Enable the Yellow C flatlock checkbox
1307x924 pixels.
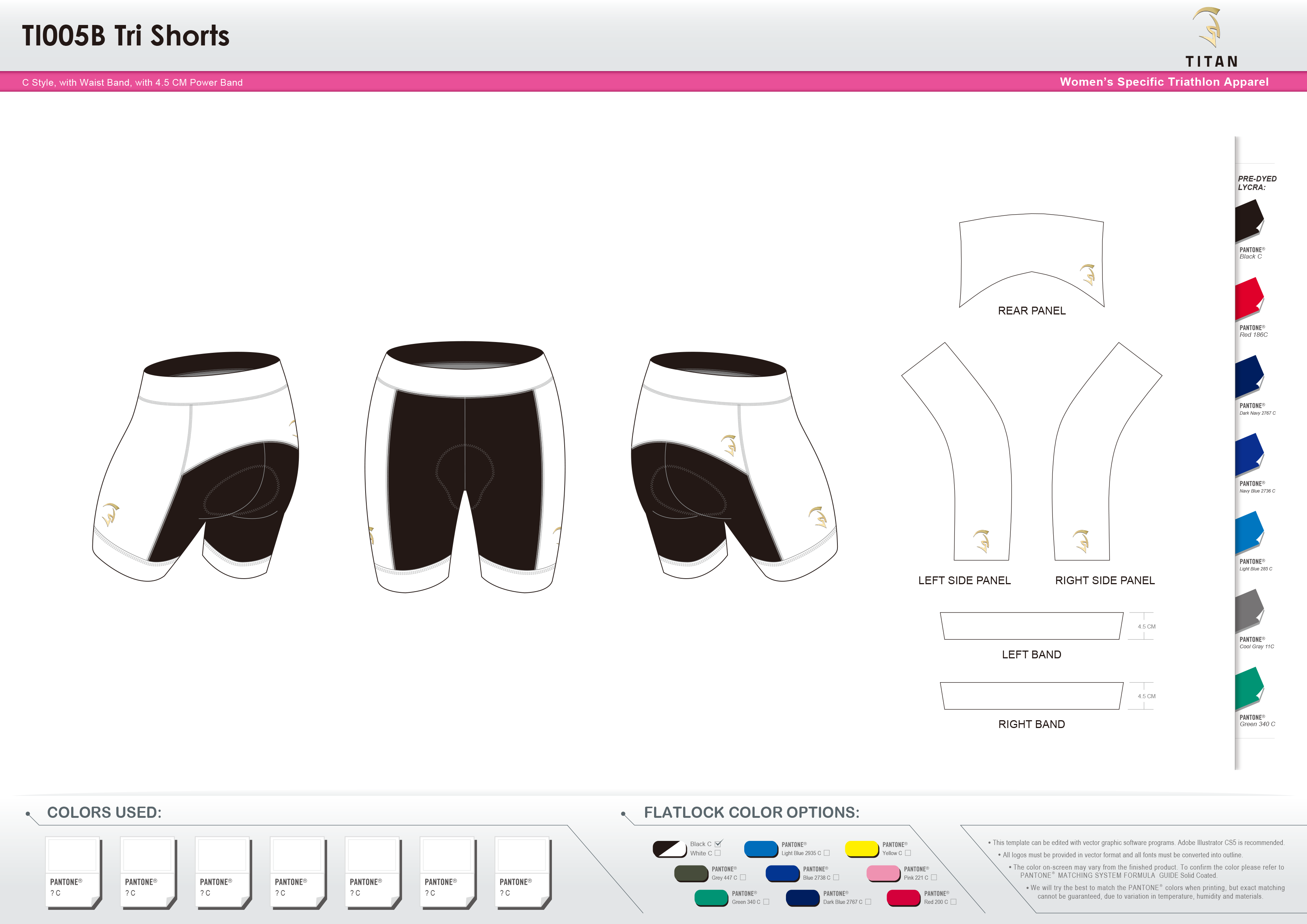[x=908, y=854]
